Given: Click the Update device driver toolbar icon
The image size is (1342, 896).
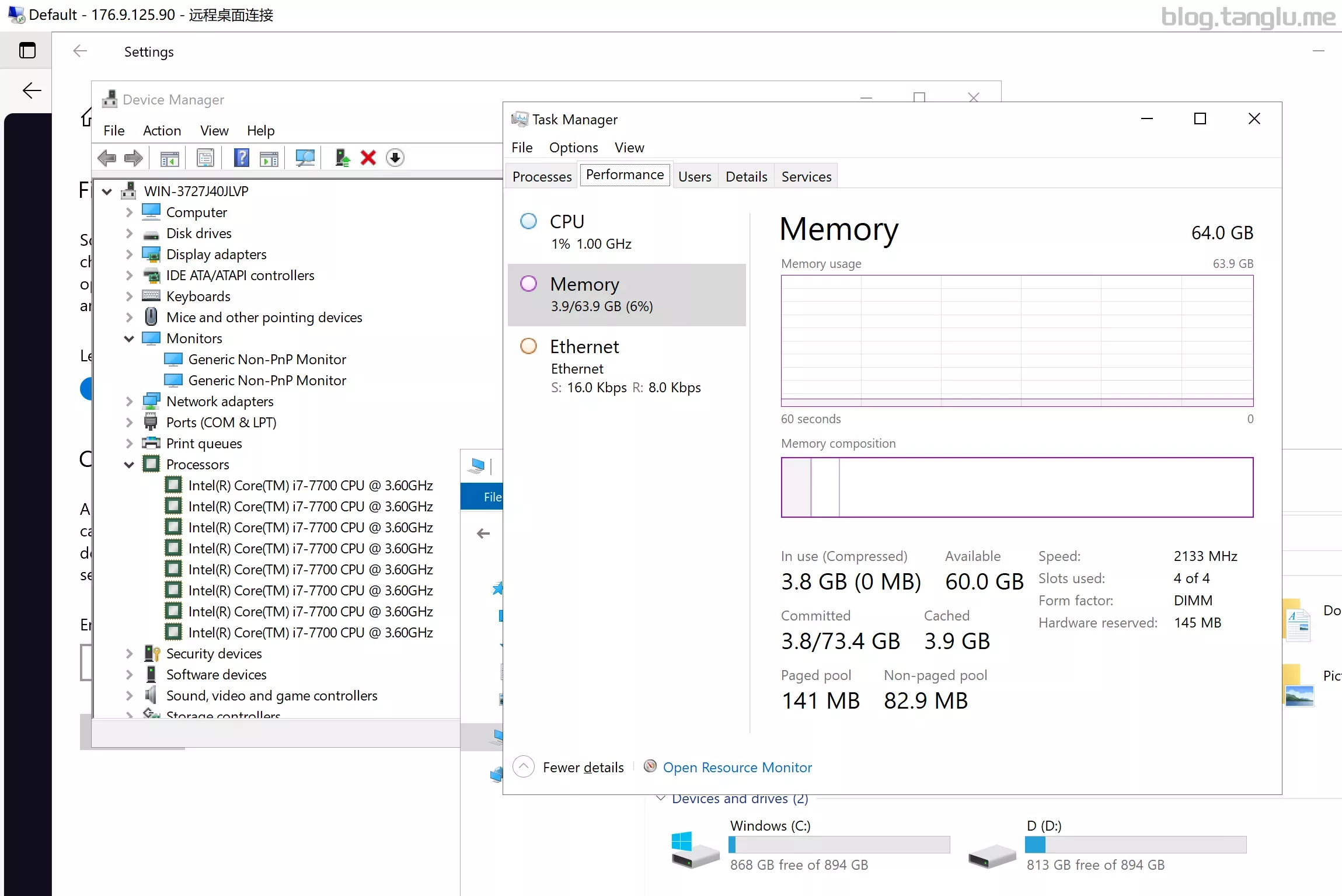Looking at the screenshot, I should click(342, 158).
